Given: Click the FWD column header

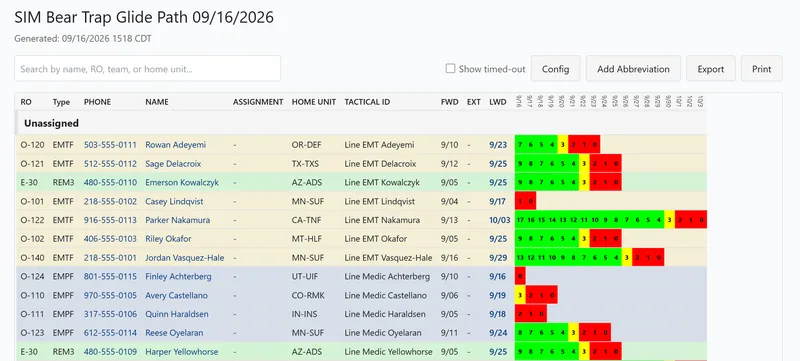Looking at the screenshot, I should click(x=449, y=102).
